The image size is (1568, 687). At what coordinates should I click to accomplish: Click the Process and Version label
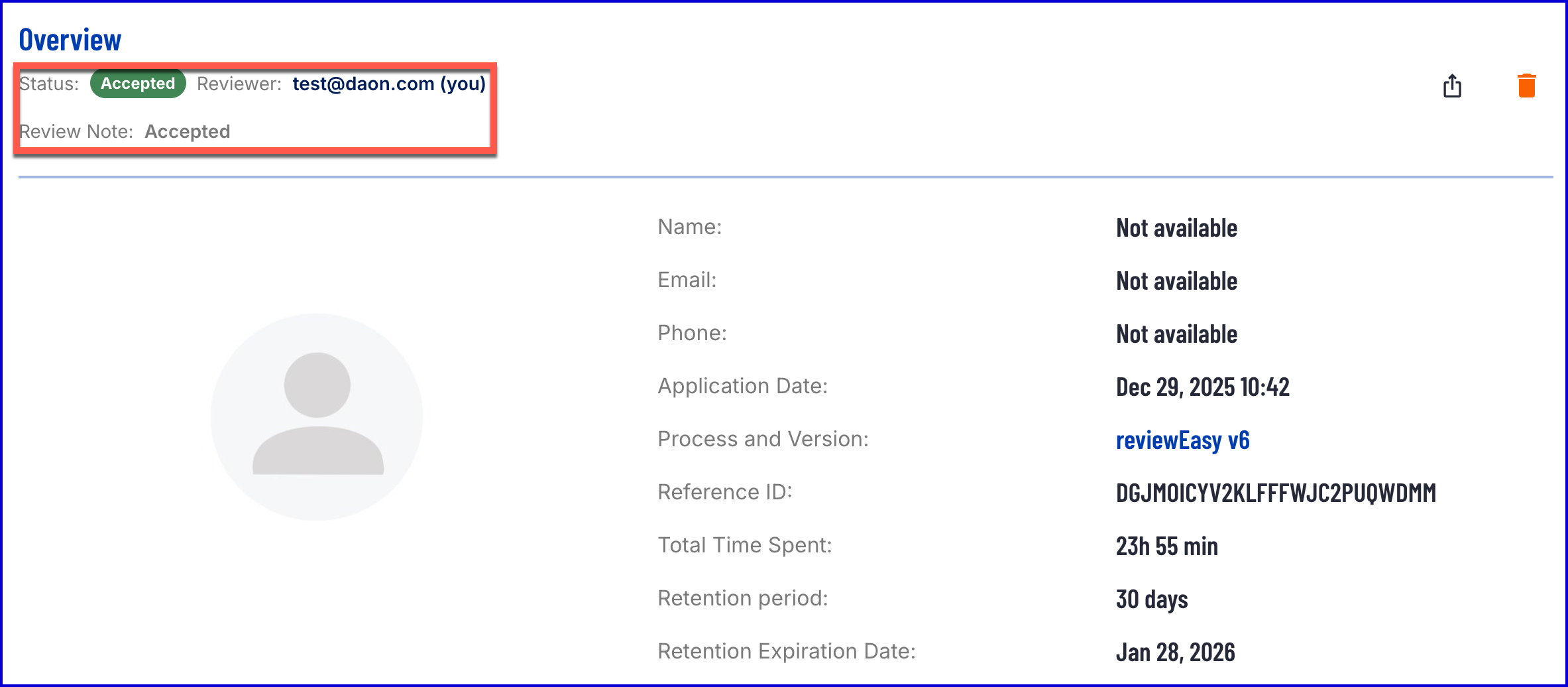(763, 439)
